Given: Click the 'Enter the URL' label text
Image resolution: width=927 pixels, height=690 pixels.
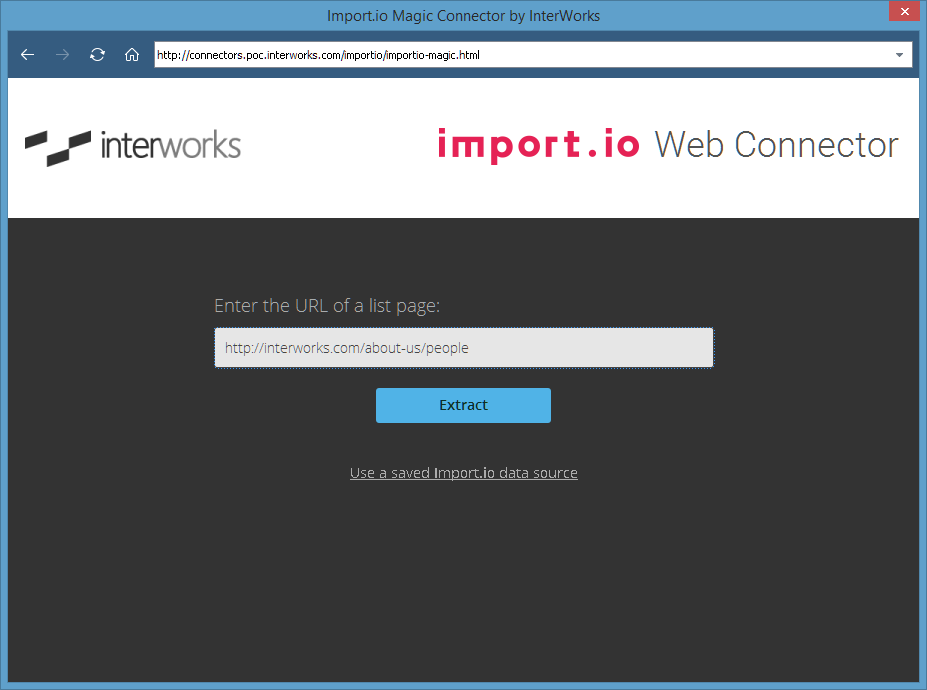Looking at the screenshot, I should (x=327, y=305).
